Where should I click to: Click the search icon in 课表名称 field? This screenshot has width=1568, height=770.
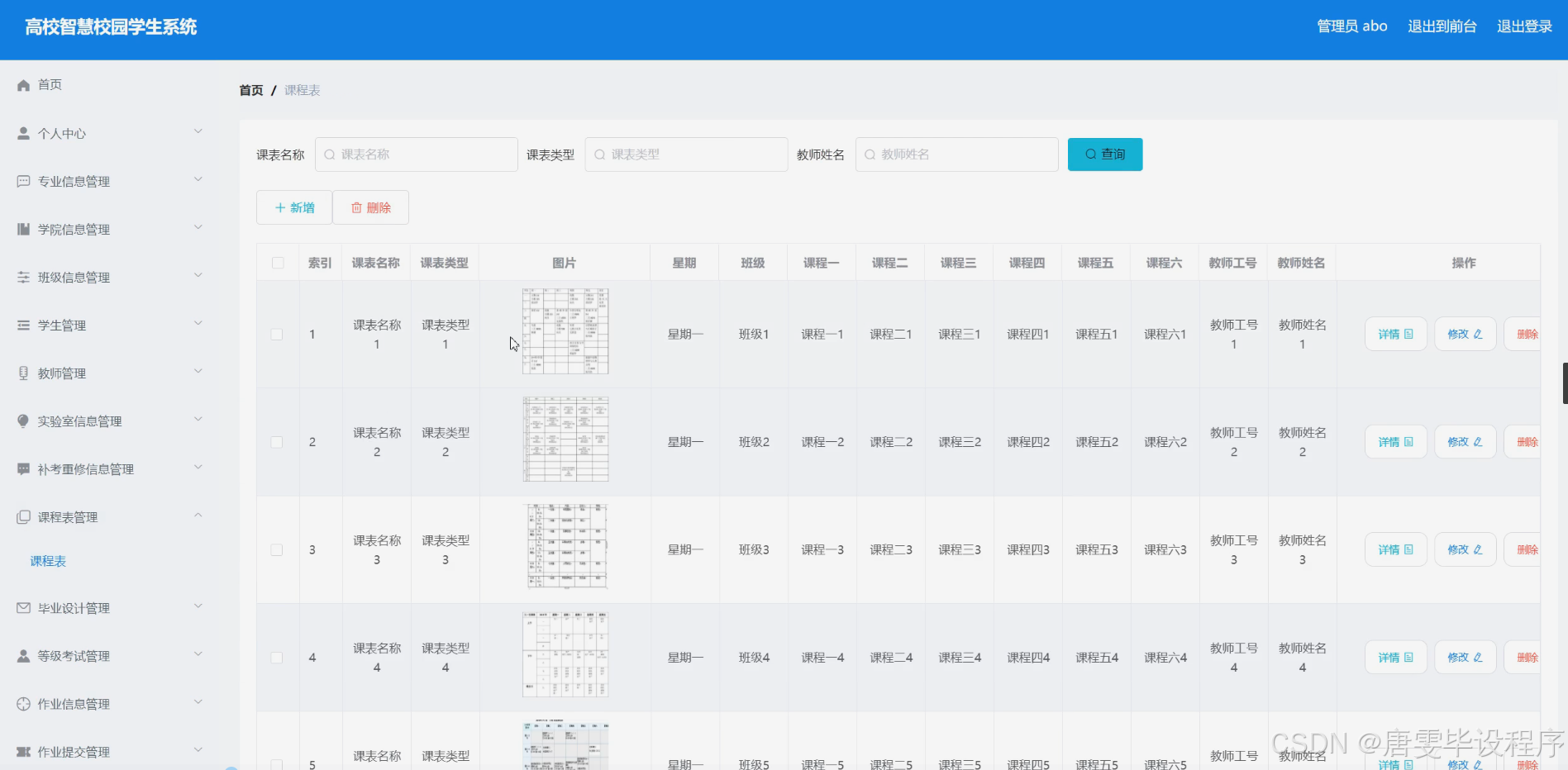tap(330, 154)
